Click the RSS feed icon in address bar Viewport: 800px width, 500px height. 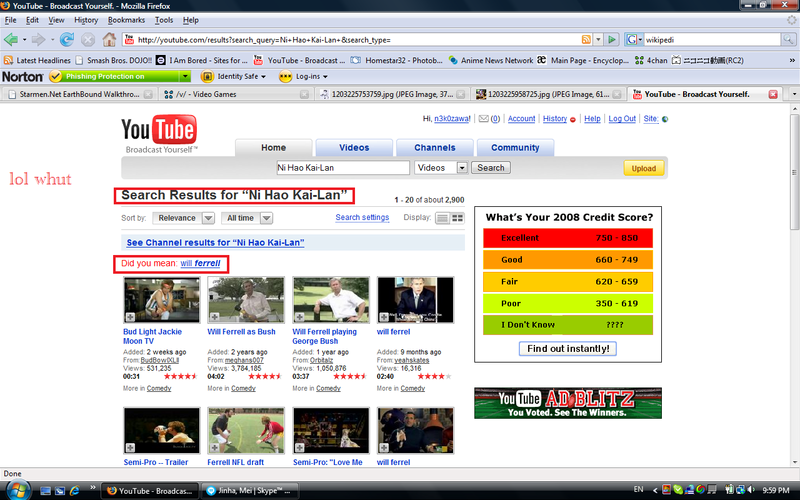586,39
